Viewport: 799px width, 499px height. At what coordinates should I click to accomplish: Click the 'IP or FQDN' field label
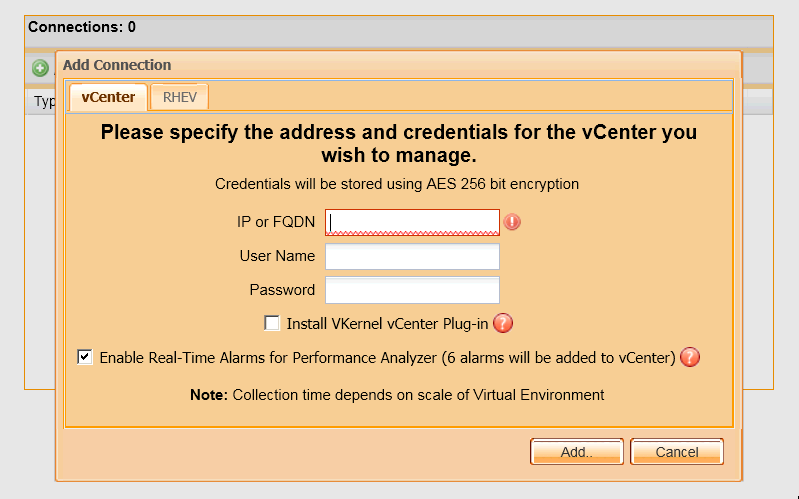[x=276, y=222]
